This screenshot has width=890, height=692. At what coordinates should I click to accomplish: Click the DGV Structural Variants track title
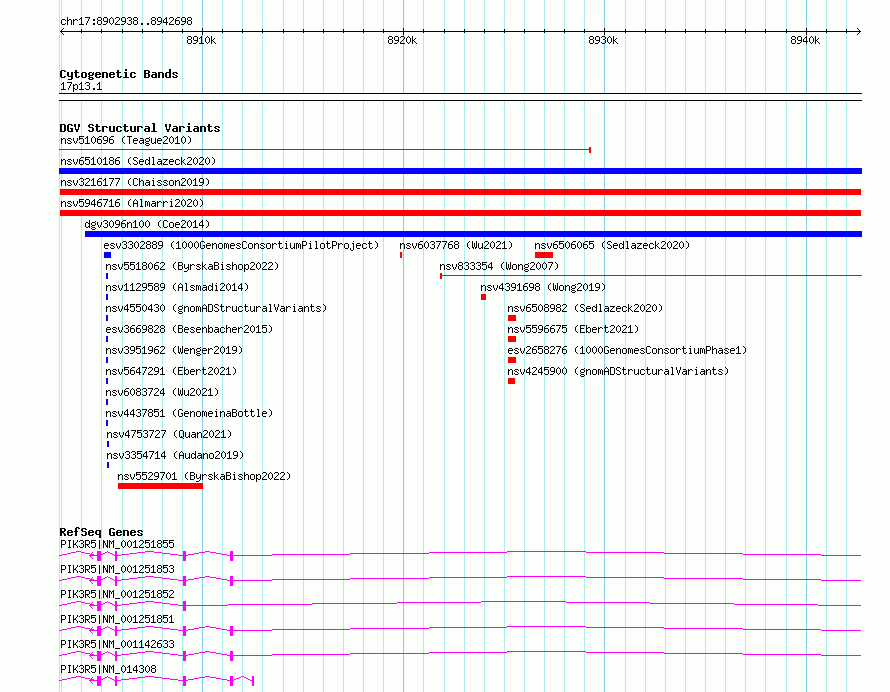pyautogui.click(x=140, y=128)
